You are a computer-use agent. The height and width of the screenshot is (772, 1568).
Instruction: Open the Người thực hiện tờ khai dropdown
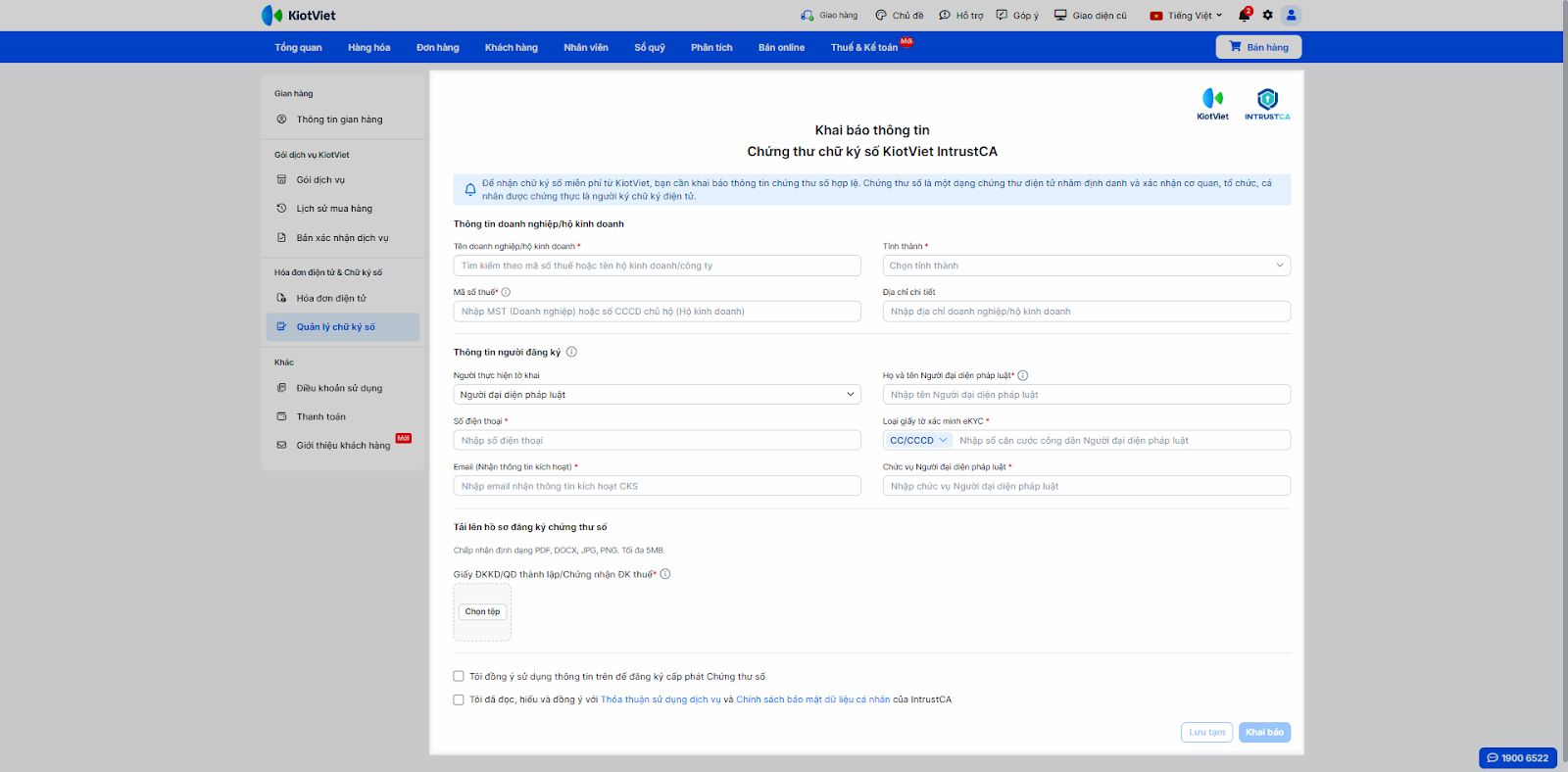[658, 395]
